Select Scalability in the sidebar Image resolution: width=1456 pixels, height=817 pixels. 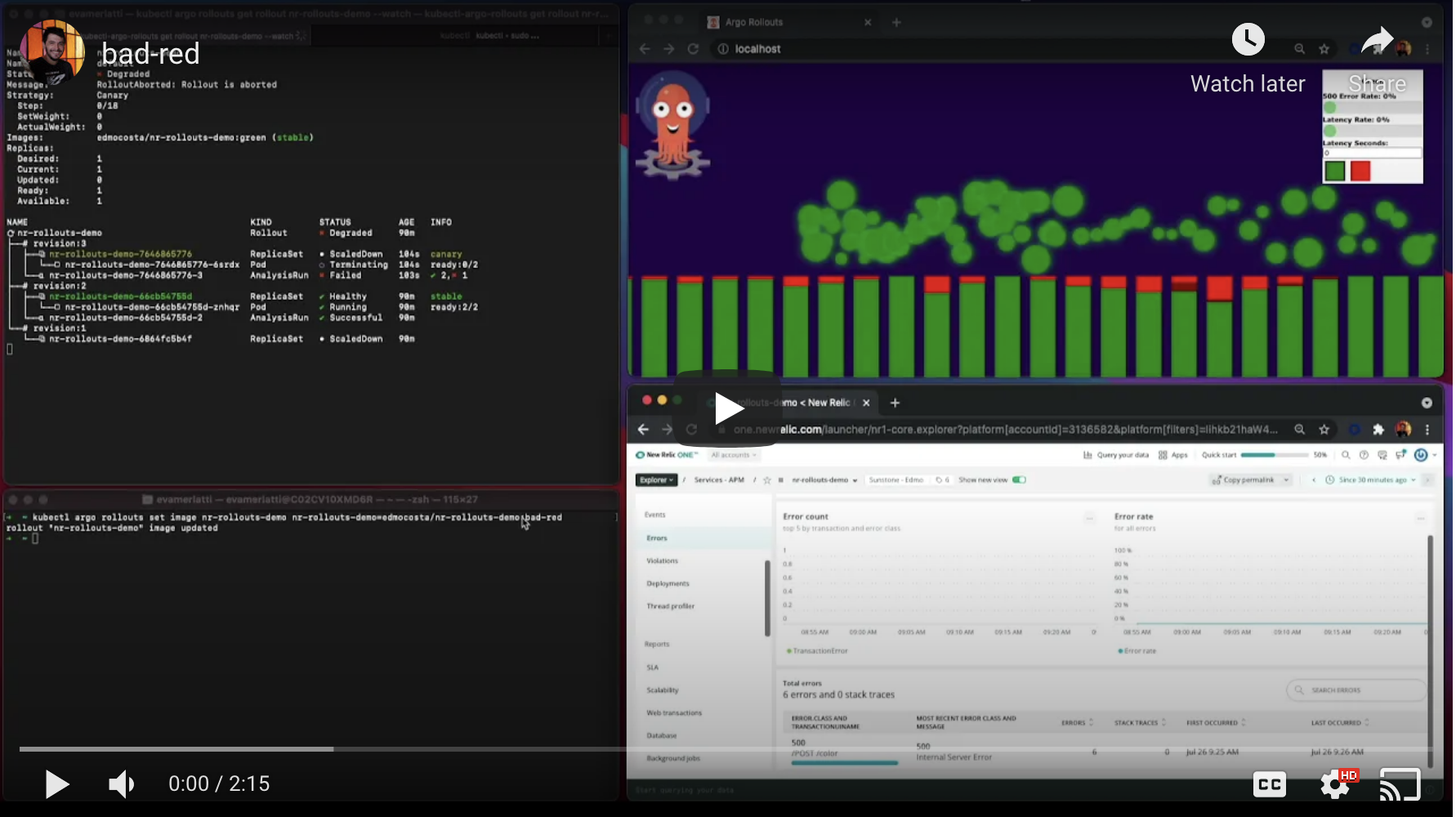663,690
